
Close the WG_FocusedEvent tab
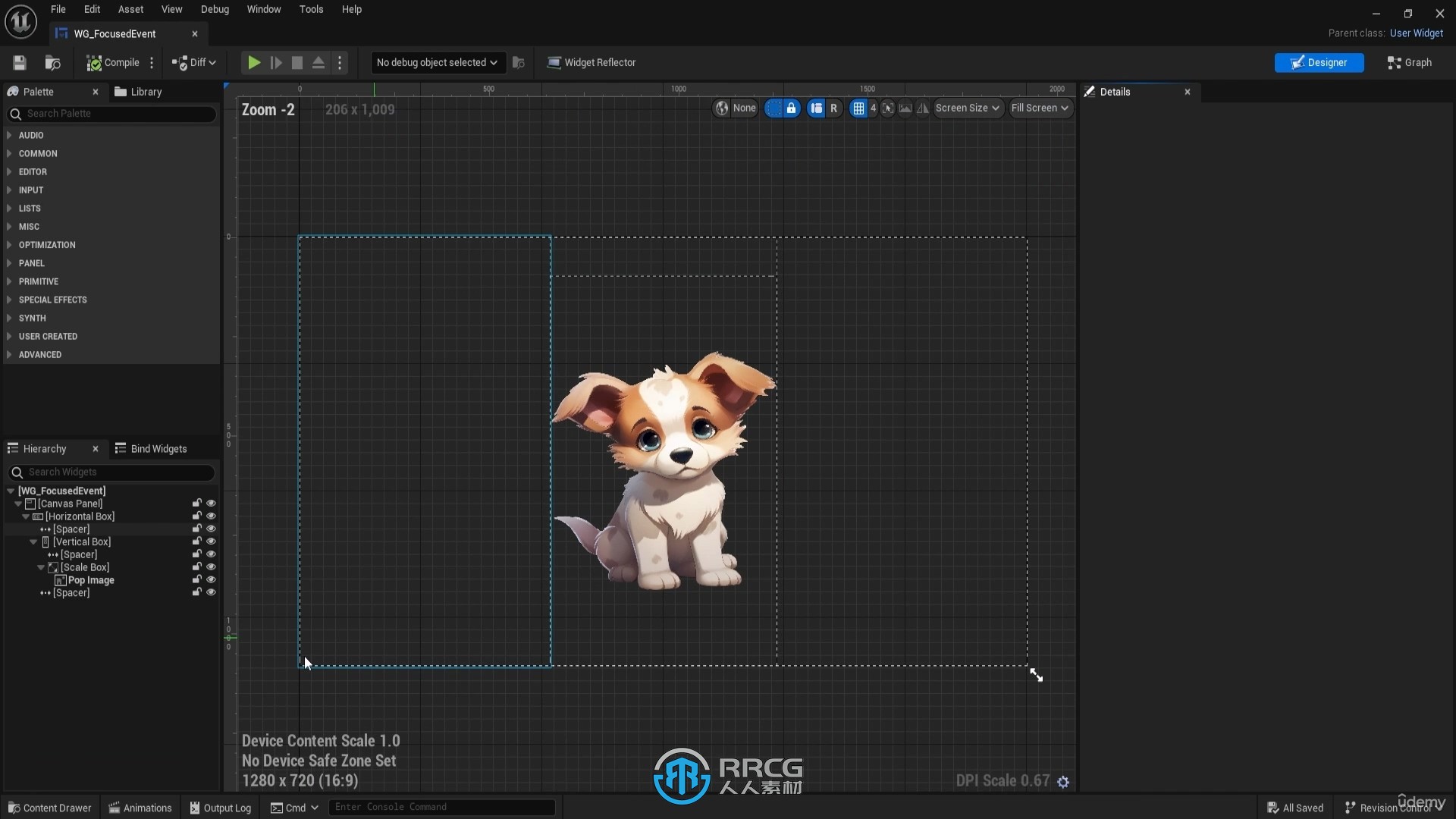click(195, 33)
